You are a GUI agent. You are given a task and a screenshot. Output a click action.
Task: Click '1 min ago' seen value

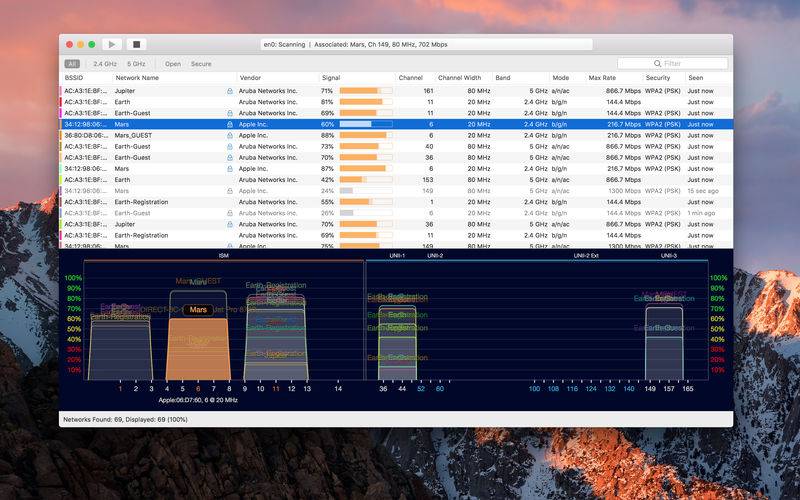pyautogui.click(x=701, y=213)
